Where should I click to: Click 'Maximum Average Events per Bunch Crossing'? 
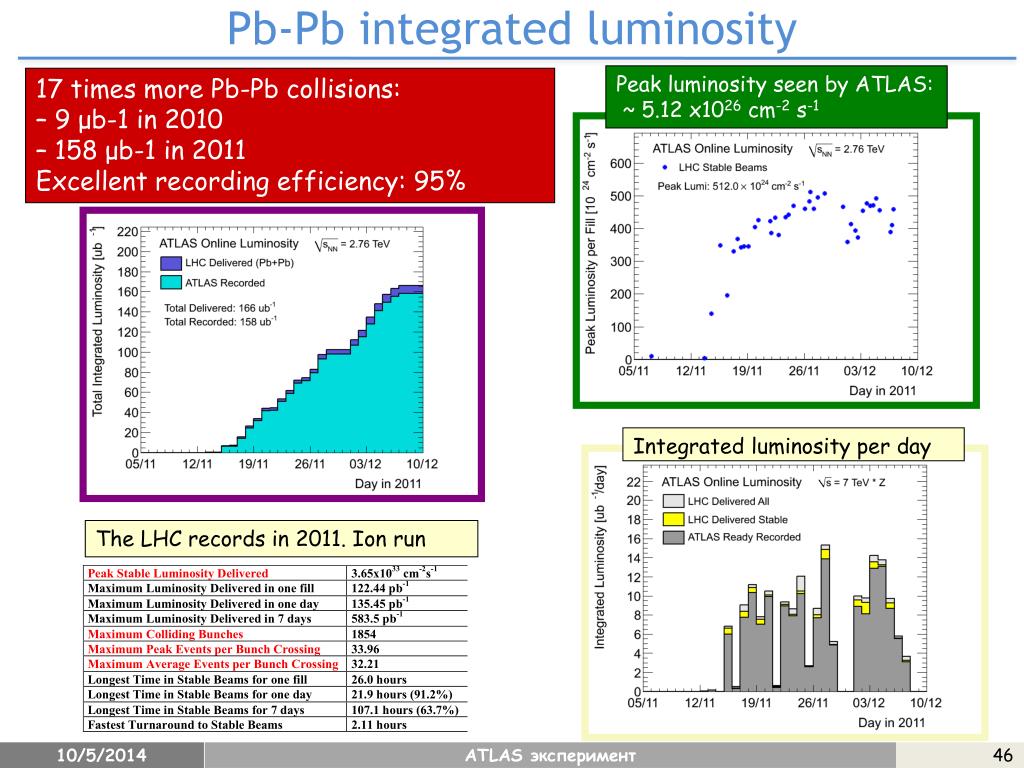[213, 664]
